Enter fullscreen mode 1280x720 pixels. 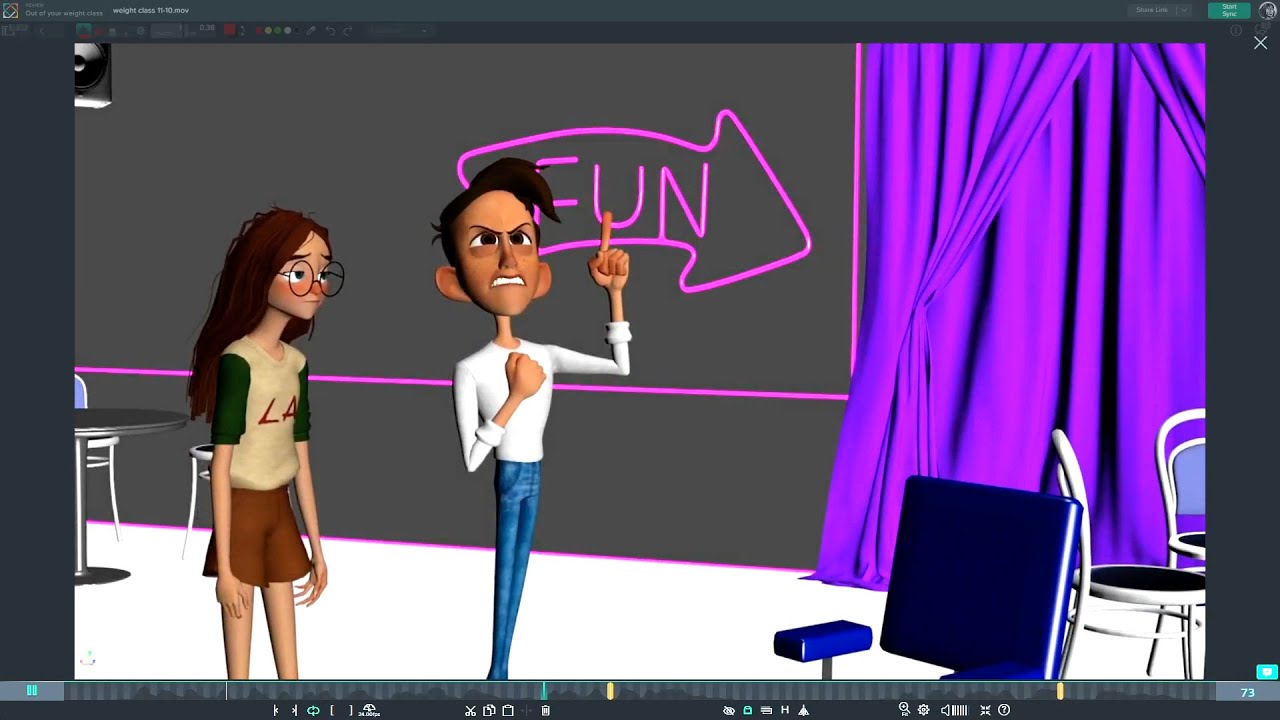pos(985,710)
